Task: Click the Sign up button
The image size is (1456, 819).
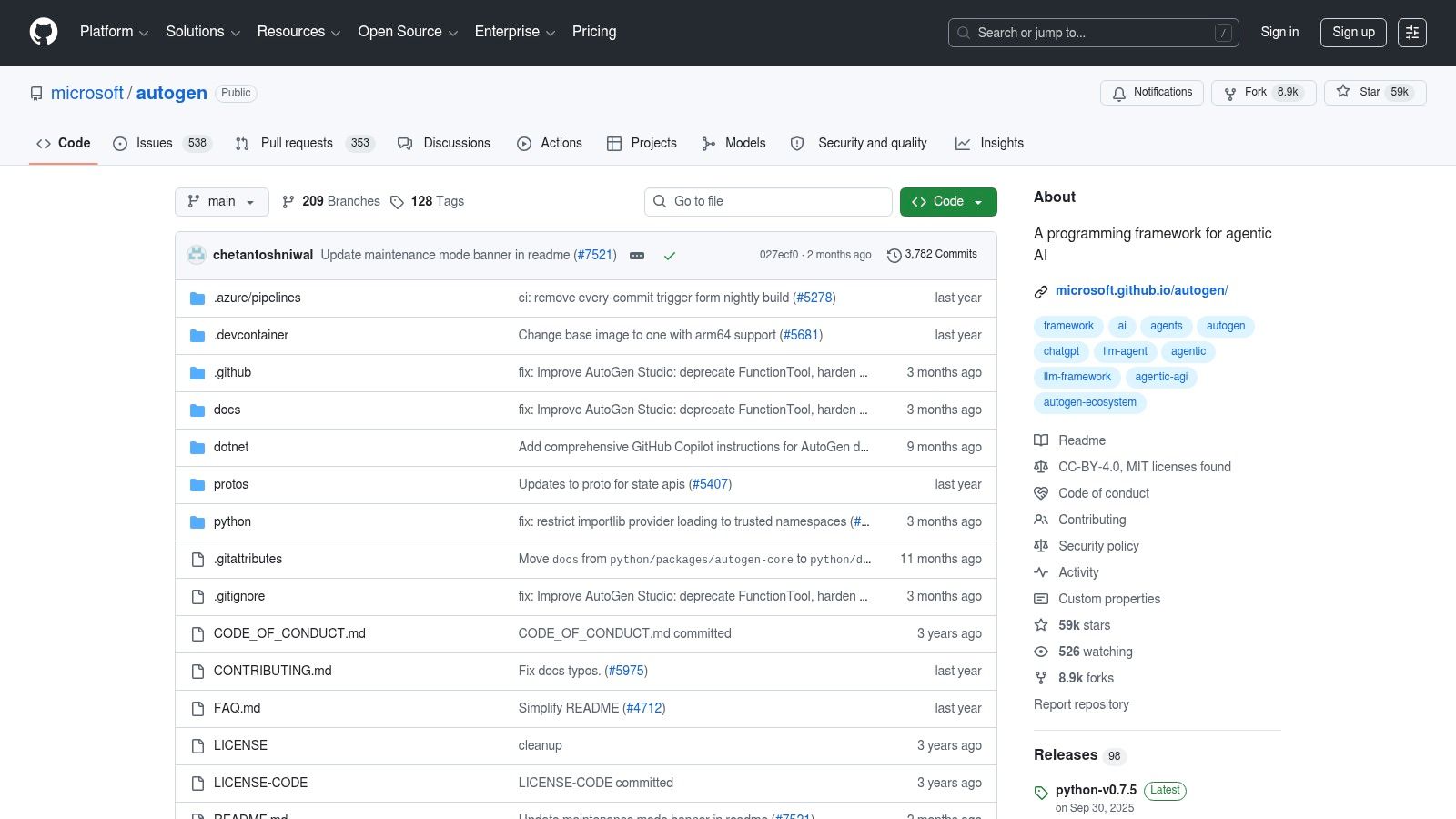Action: 1353,33
